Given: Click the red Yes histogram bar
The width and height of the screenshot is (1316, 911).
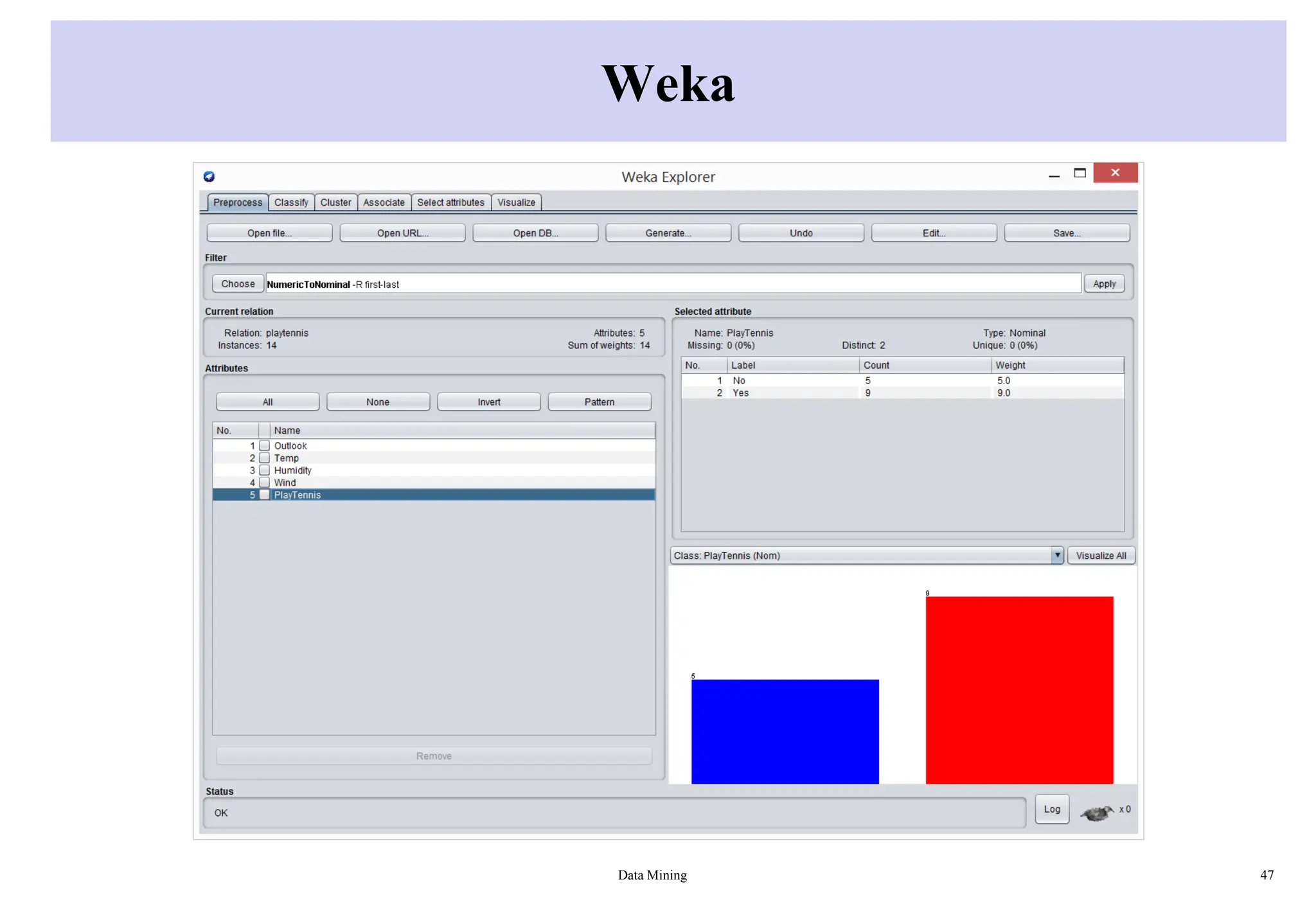Looking at the screenshot, I should (1019, 689).
